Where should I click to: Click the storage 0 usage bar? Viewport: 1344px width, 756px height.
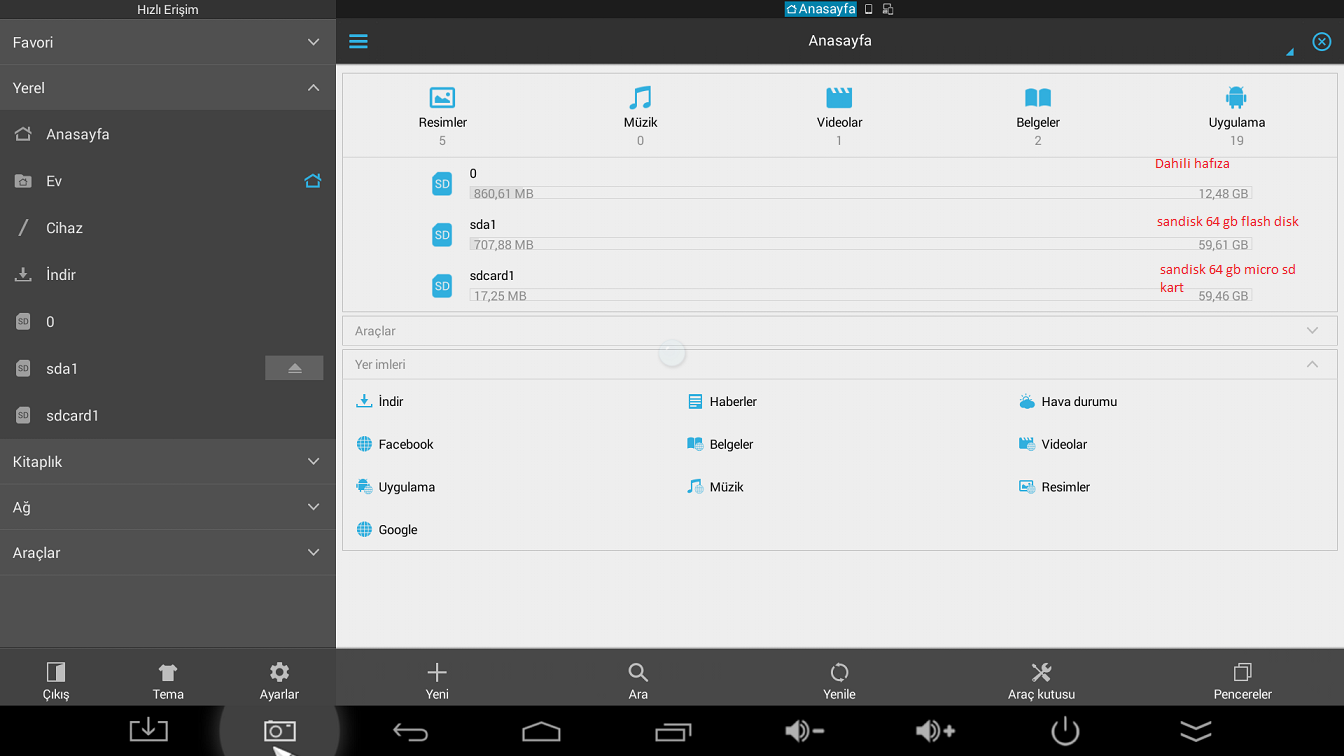pos(860,193)
